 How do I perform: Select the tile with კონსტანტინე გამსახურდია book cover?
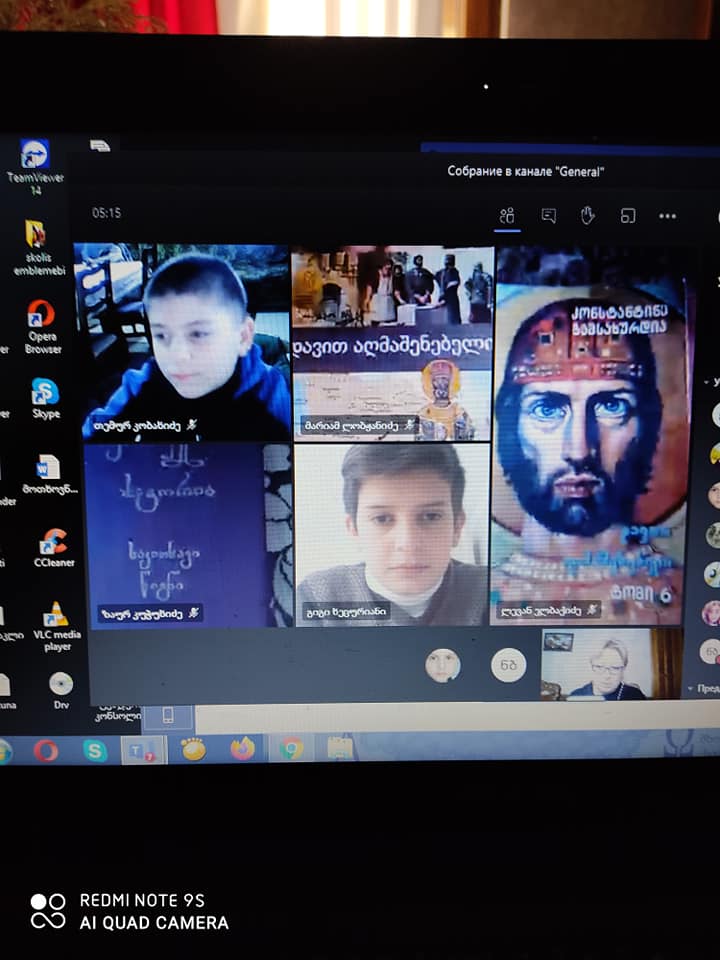point(590,435)
